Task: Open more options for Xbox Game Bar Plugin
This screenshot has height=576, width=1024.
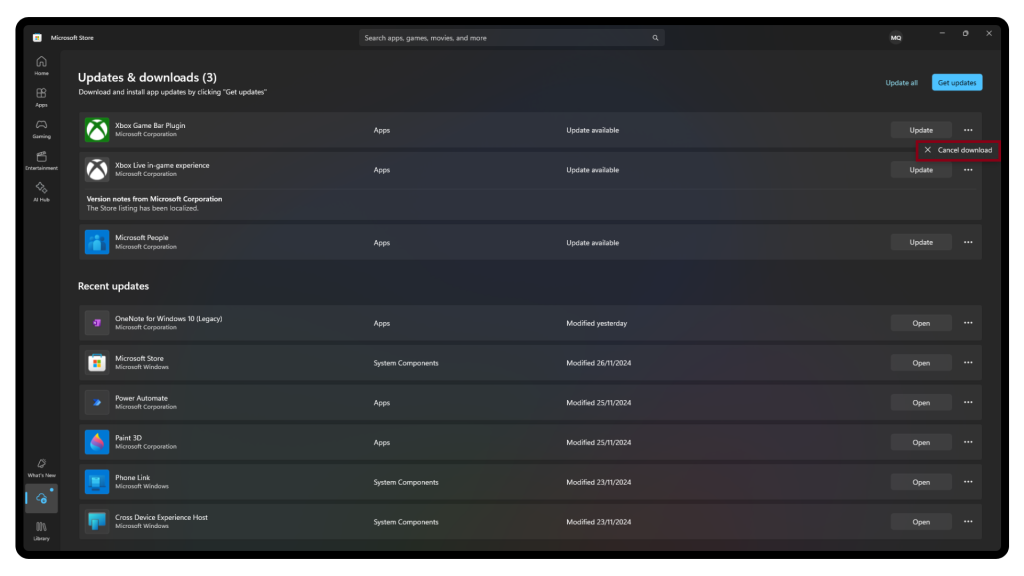Action: pos(968,130)
